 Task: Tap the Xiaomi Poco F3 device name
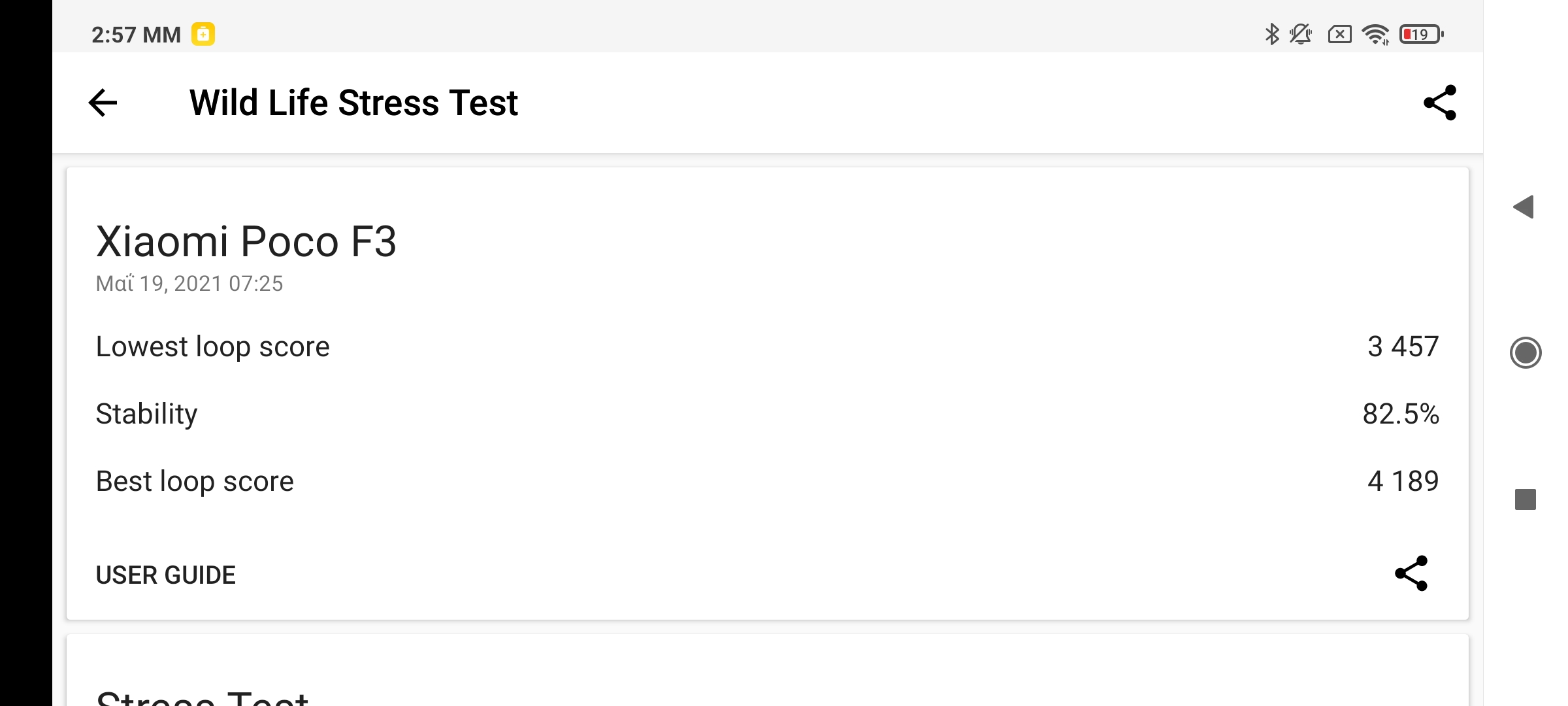point(246,242)
